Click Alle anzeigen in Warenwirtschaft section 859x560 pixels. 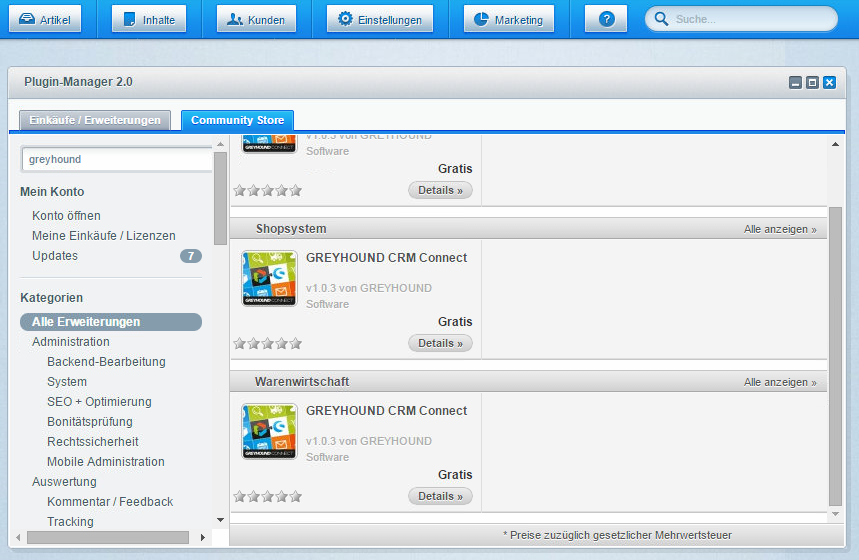tap(780, 382)
